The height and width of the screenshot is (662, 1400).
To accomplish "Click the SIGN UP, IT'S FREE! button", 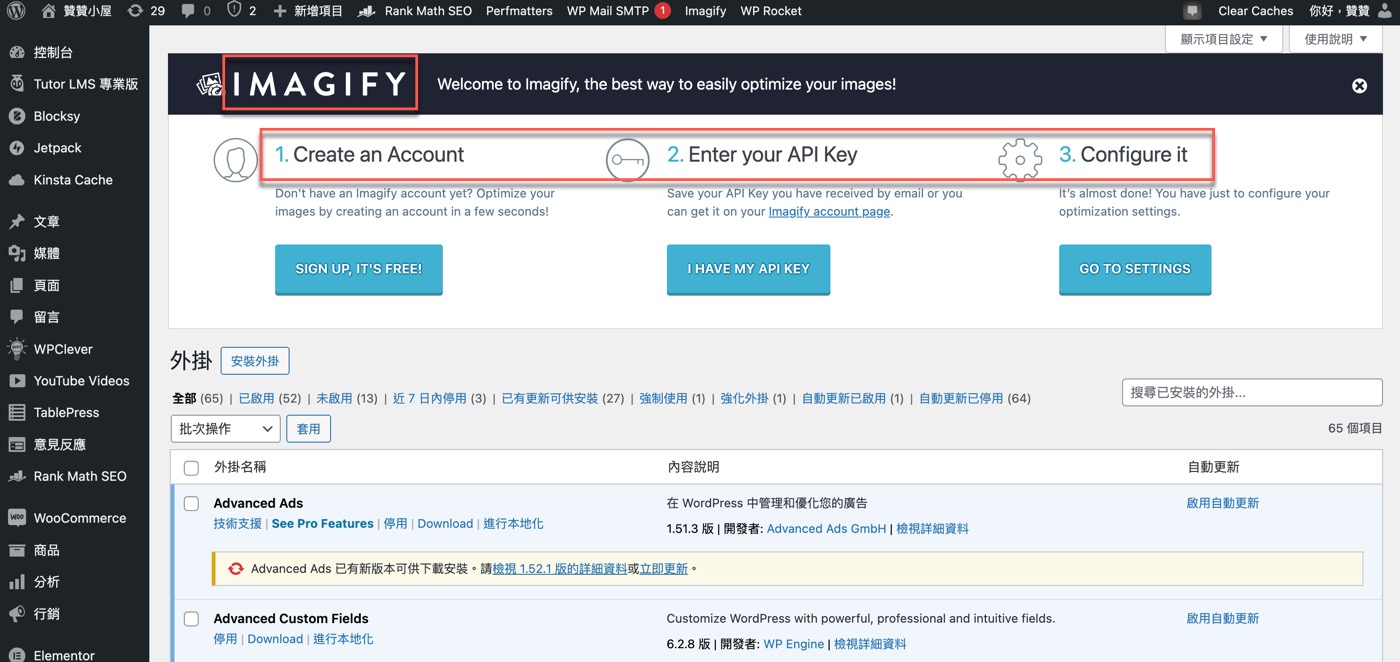I will (359, 269).
